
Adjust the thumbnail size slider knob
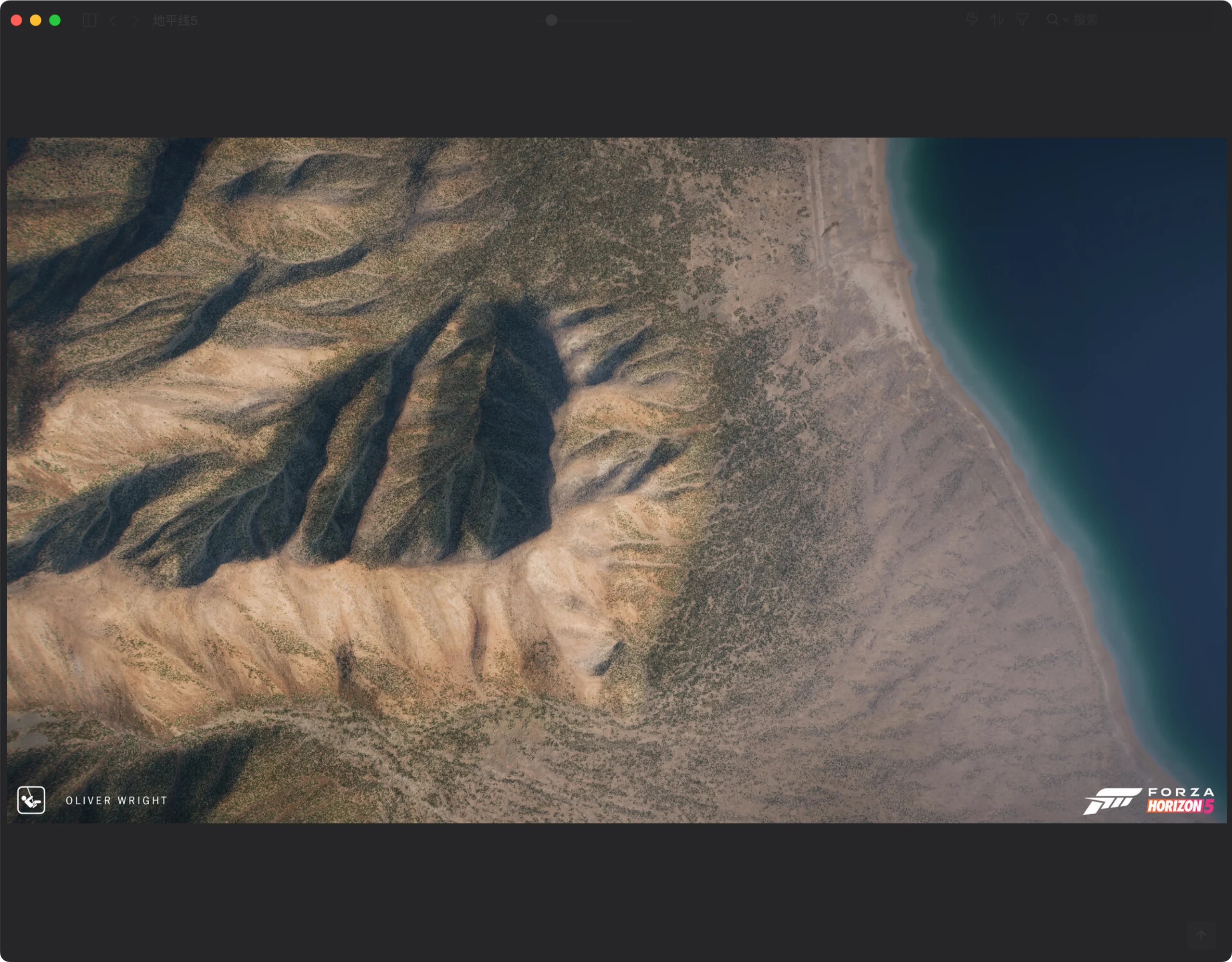click(552, 20)
